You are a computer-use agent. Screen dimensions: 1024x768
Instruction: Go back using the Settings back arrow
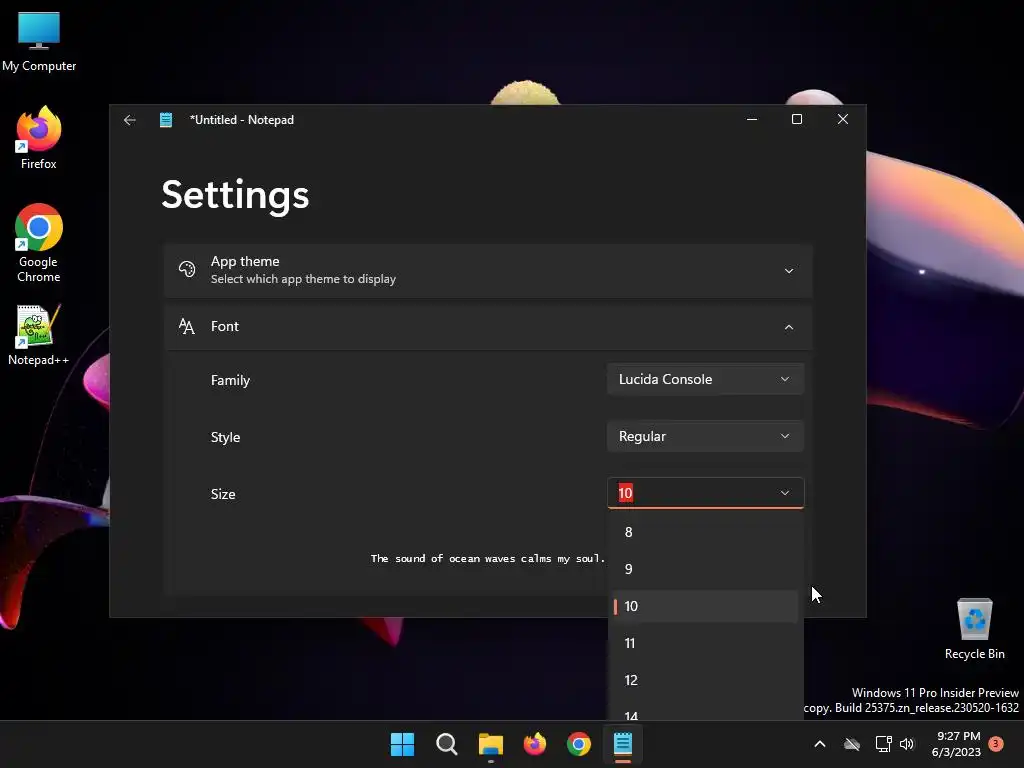(x=129, y=120)
